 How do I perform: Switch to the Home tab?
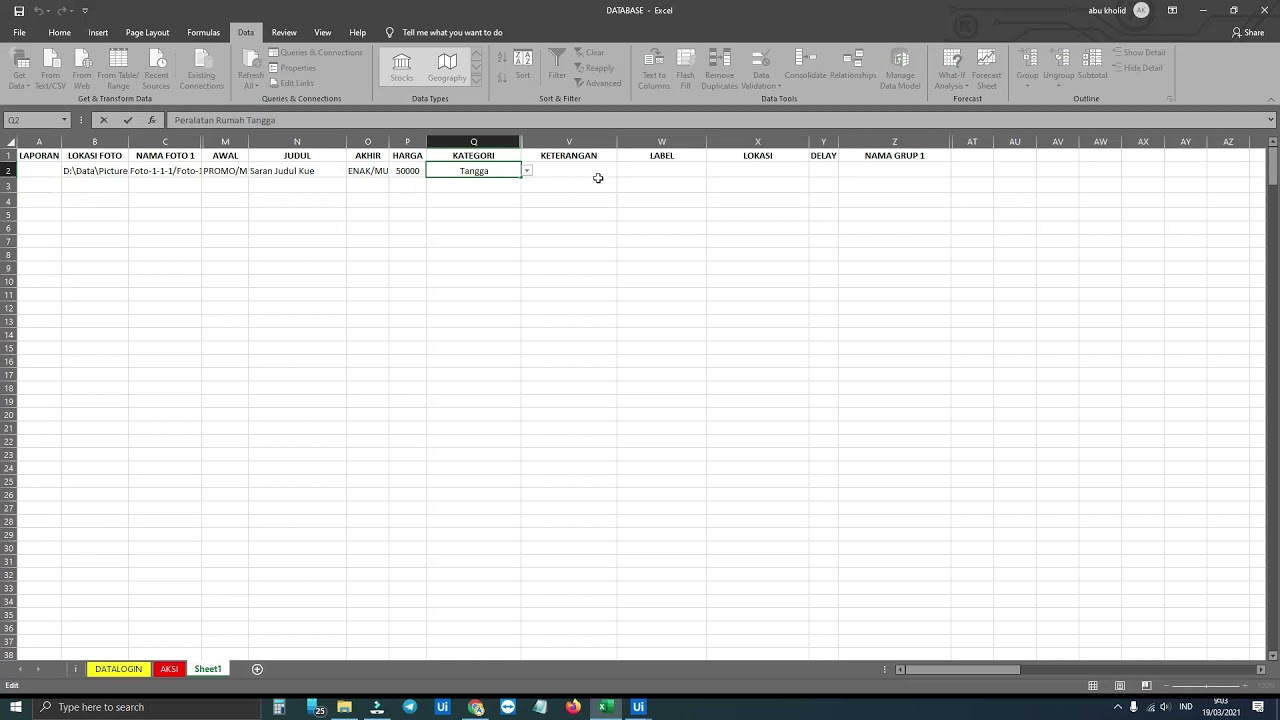(x=60, y=32)
